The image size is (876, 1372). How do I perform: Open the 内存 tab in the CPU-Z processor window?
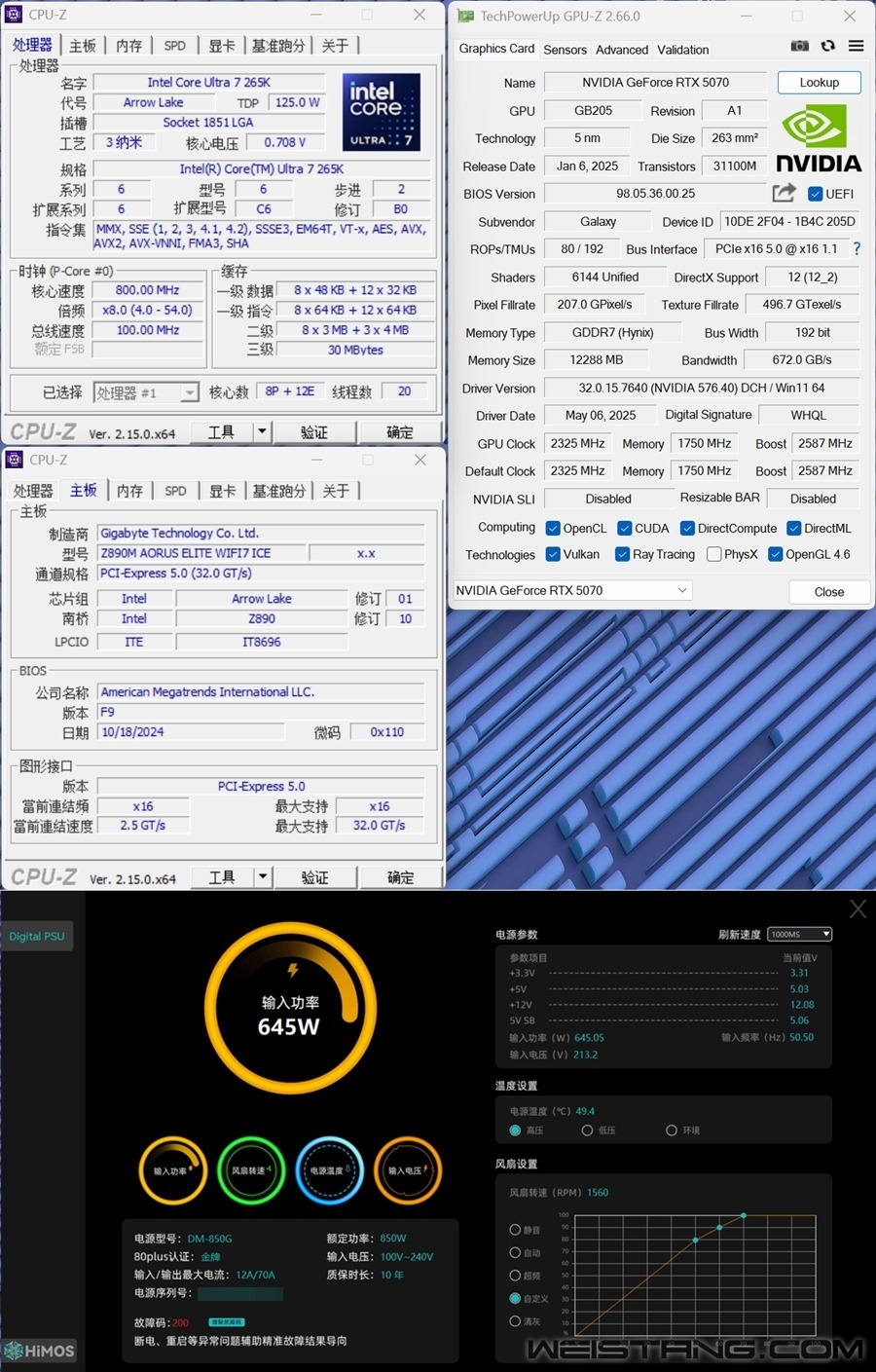click(129, 46)
